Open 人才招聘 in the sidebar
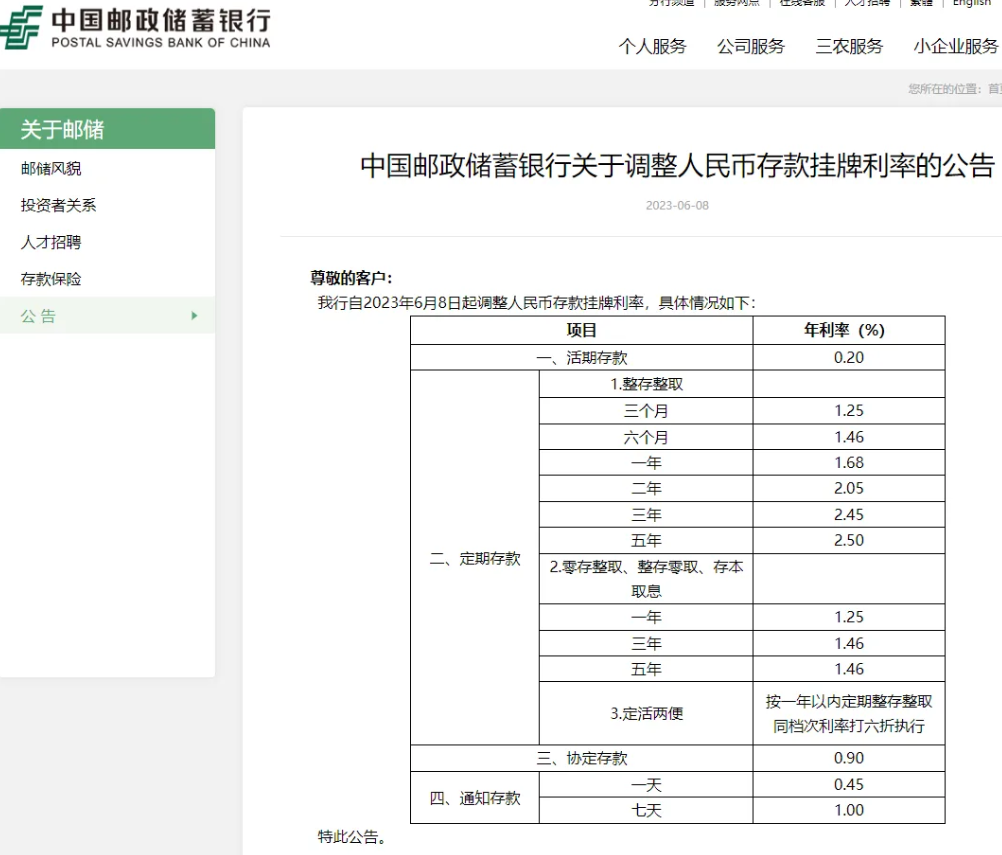The height and width of the screenshot is (855, 1002). 51,242
